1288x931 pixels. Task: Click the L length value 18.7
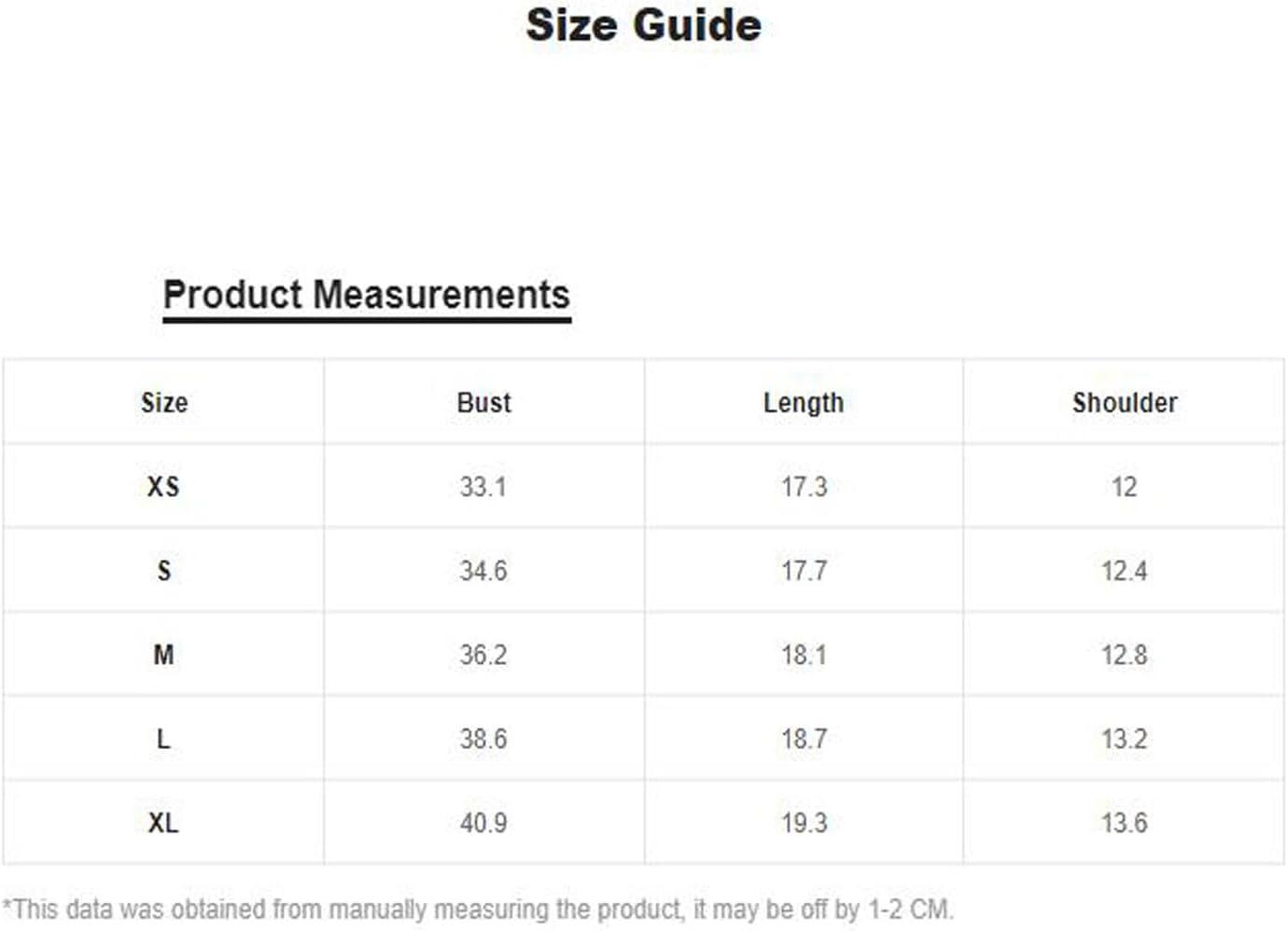click(x=805, y=739)
